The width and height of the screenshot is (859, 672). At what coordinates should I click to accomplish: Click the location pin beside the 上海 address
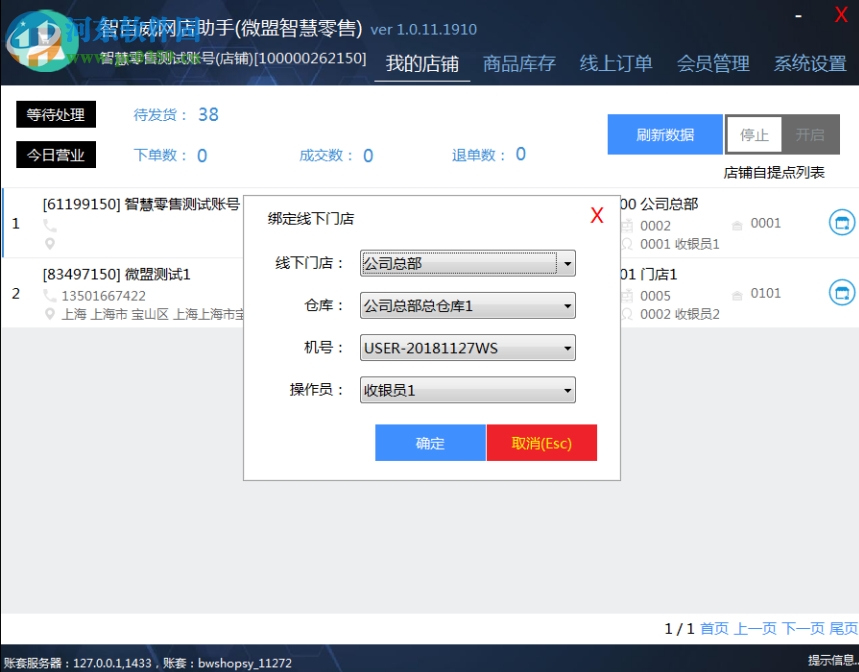[x=50, y=314]
